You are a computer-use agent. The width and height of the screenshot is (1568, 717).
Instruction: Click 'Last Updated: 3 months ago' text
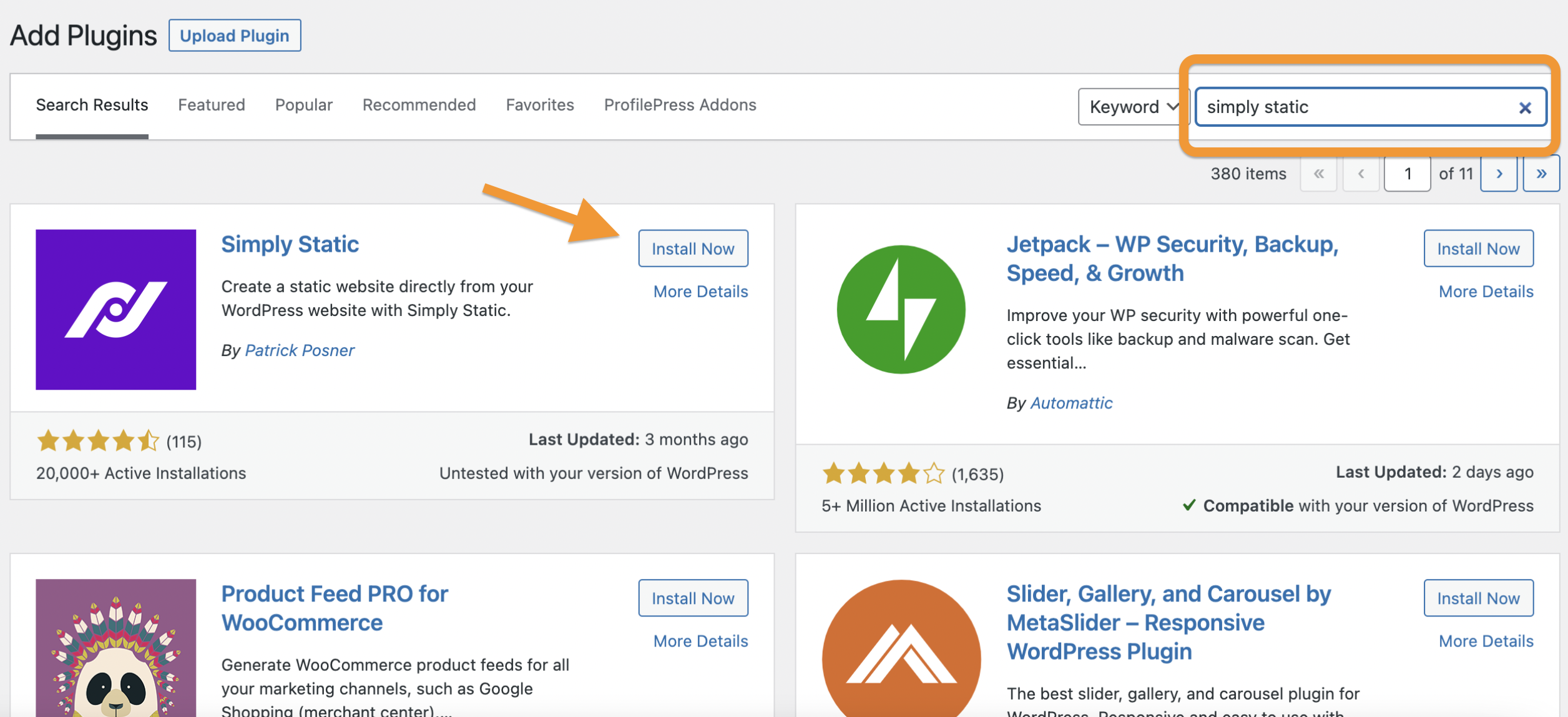tap(638, 440)
